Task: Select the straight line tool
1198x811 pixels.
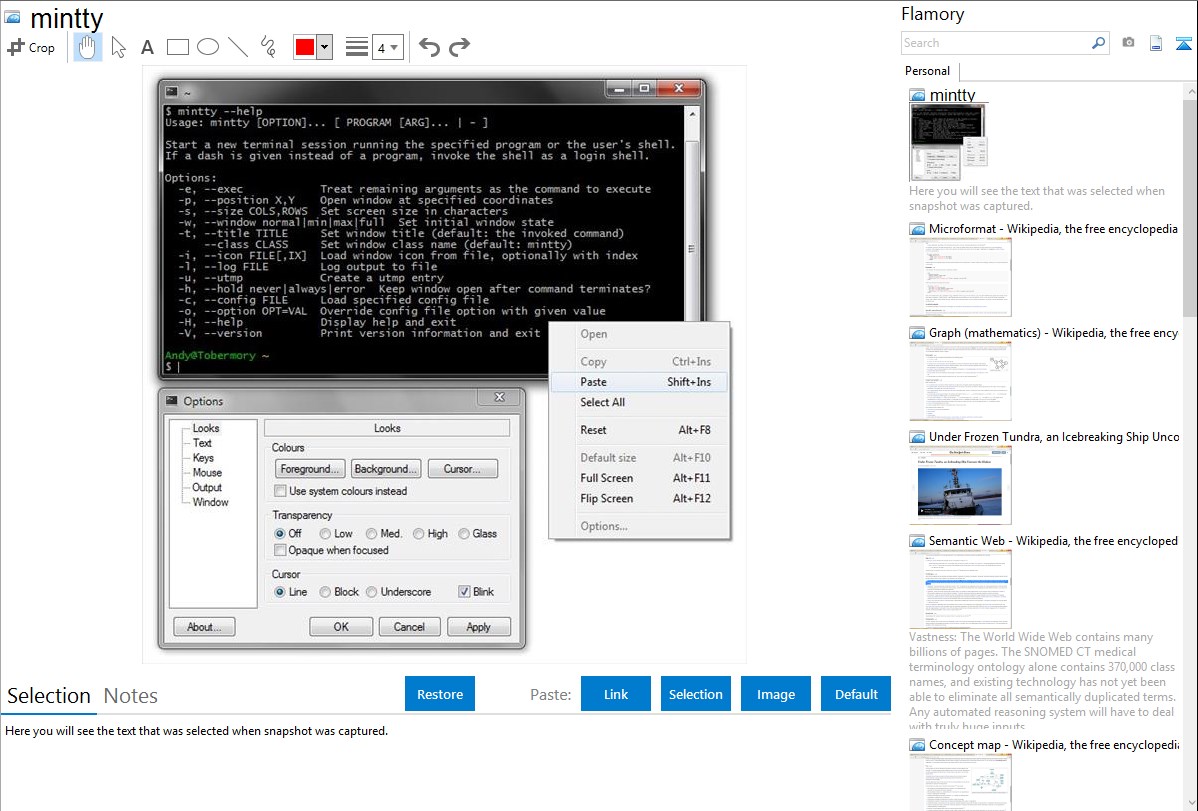Action: [x=238, y=47]
